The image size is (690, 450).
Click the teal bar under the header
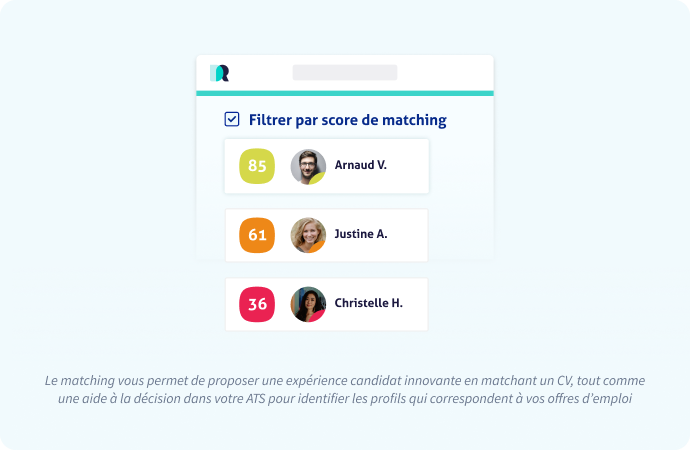point(345,93)
